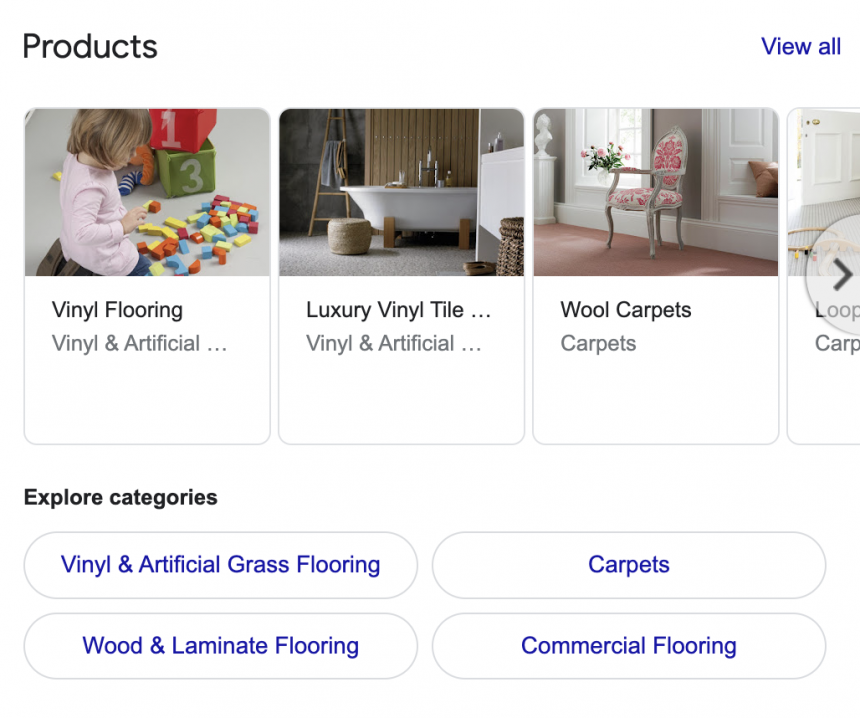Select the Wool Carpets title text
860x718 pixels.
625,310
